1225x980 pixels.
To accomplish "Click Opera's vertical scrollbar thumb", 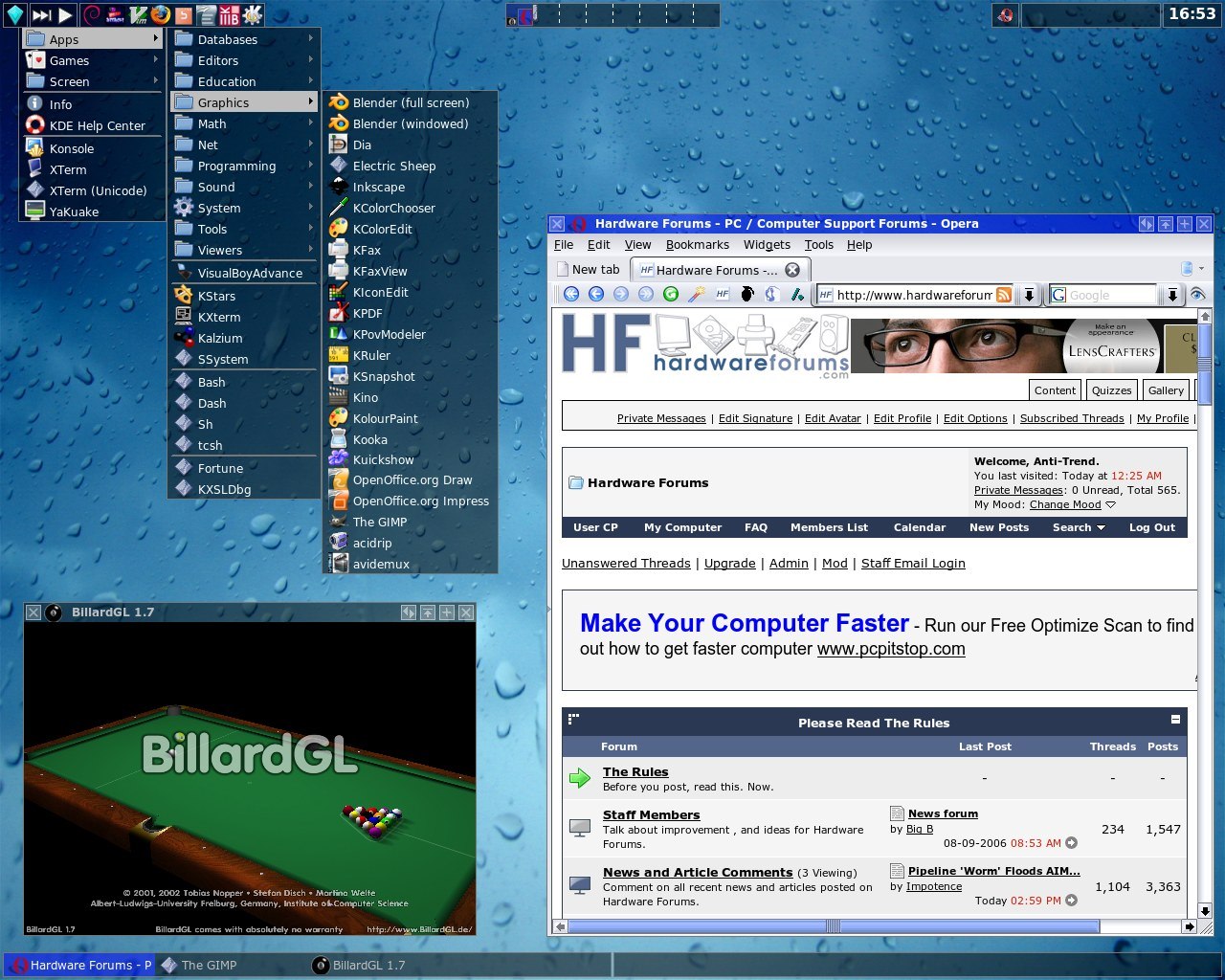I will pyautogui.click(x=1205, y=365).
